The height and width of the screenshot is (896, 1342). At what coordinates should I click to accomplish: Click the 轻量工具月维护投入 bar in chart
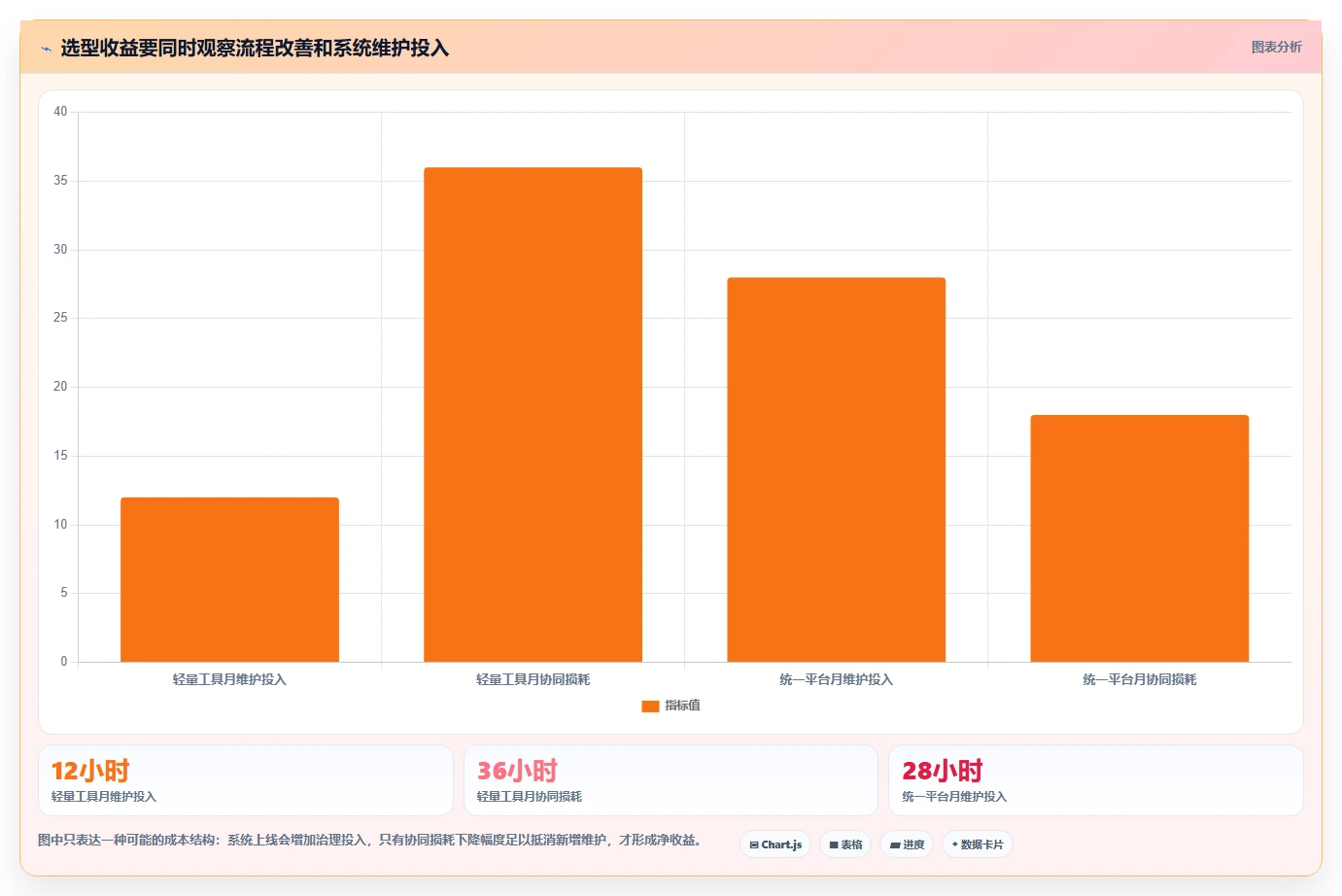click(229, 579)
